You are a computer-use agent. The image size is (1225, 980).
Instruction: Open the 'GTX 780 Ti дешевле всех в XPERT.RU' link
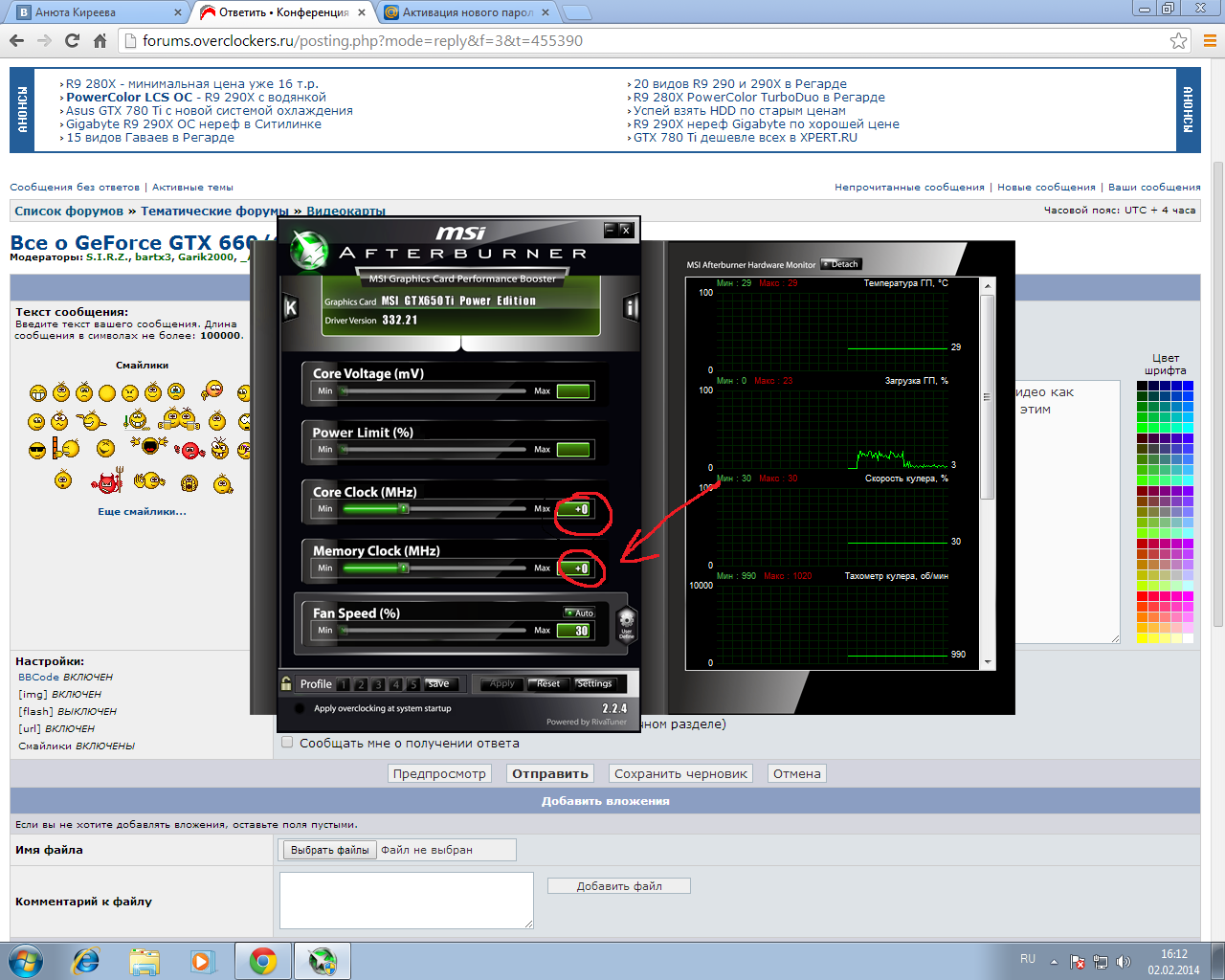[x=746, y=137]
